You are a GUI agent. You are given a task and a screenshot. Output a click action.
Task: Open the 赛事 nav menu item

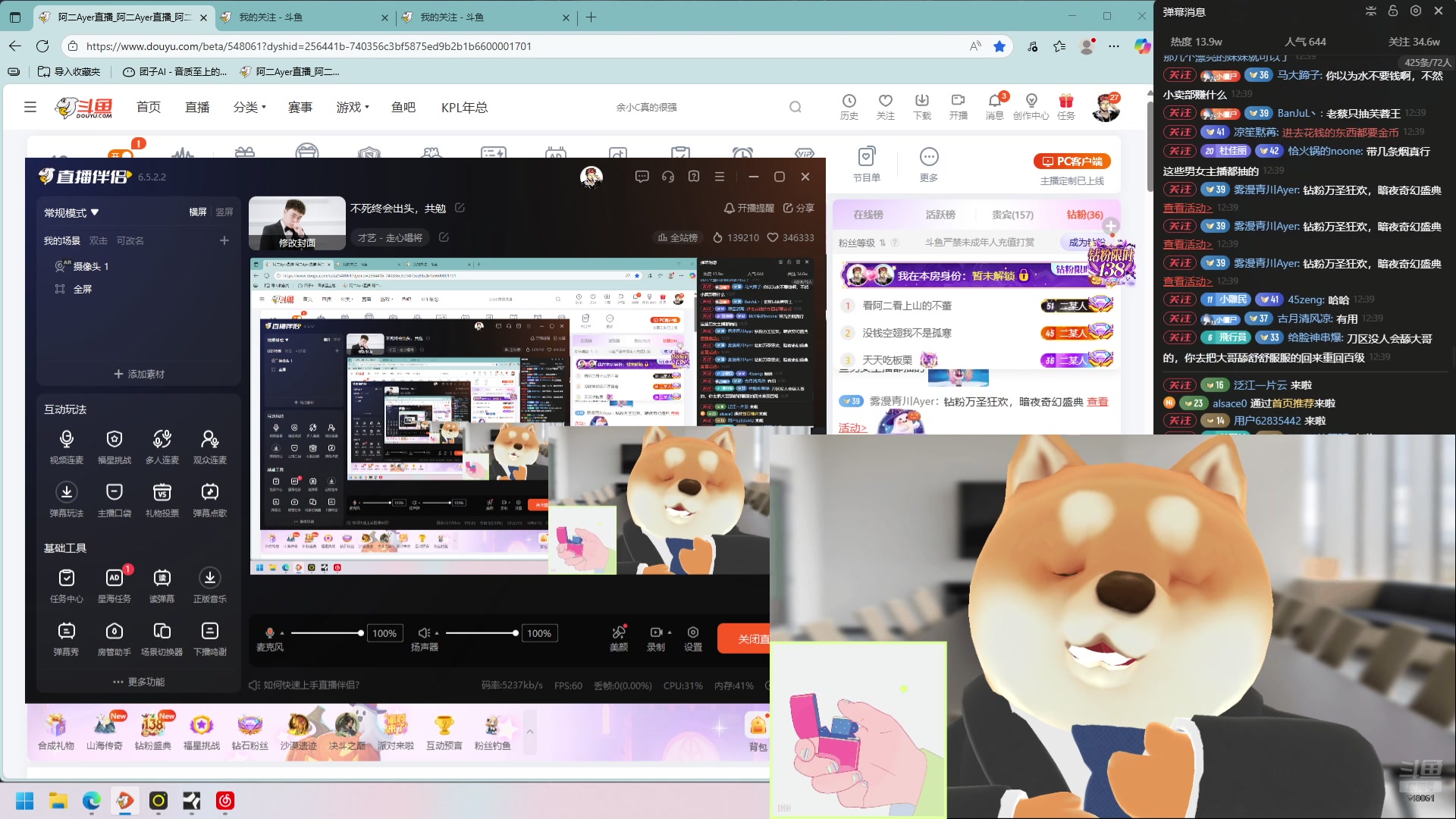300,107
